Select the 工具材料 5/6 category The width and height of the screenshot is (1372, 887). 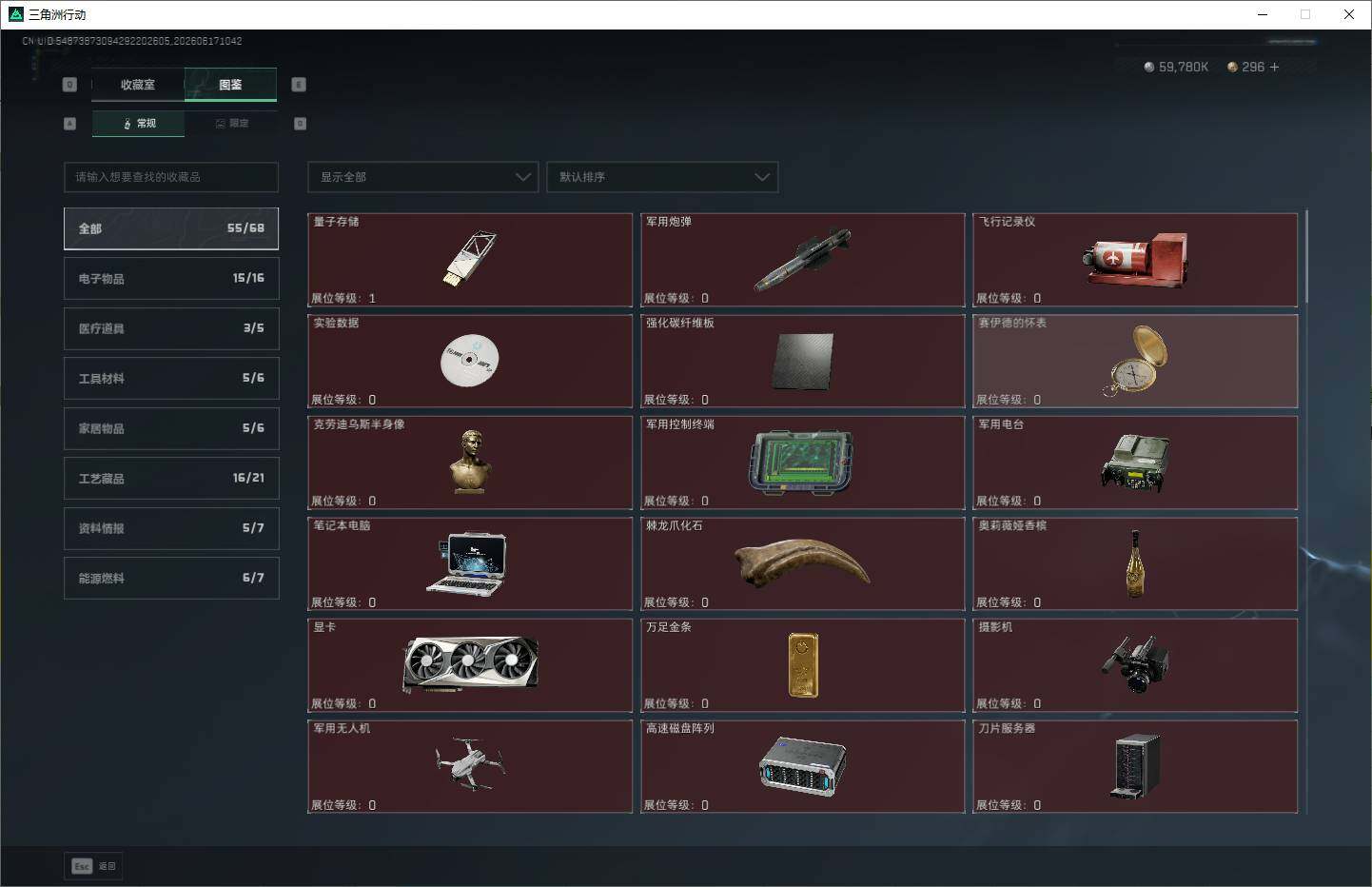pyautogui.click(x=171, y=378)
